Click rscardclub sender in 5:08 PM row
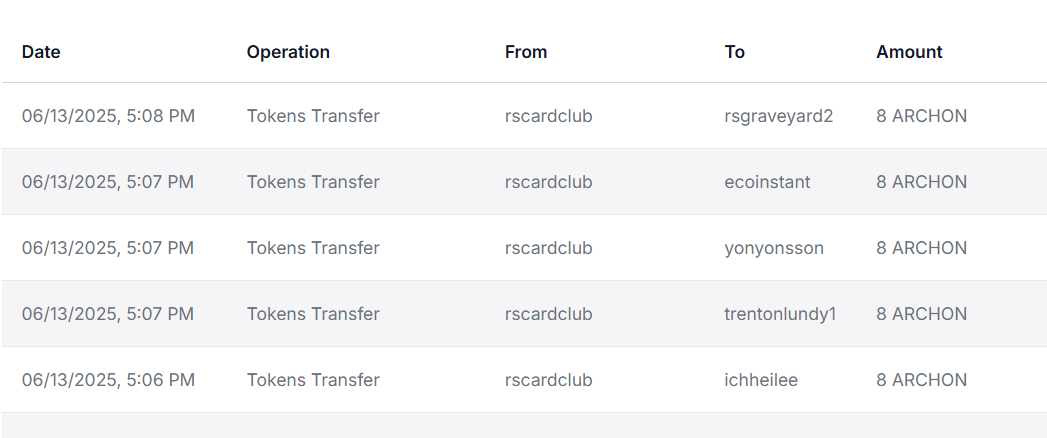Image resolution: width=1047 pixels, height=438 pixels. [x=548, y=116]
